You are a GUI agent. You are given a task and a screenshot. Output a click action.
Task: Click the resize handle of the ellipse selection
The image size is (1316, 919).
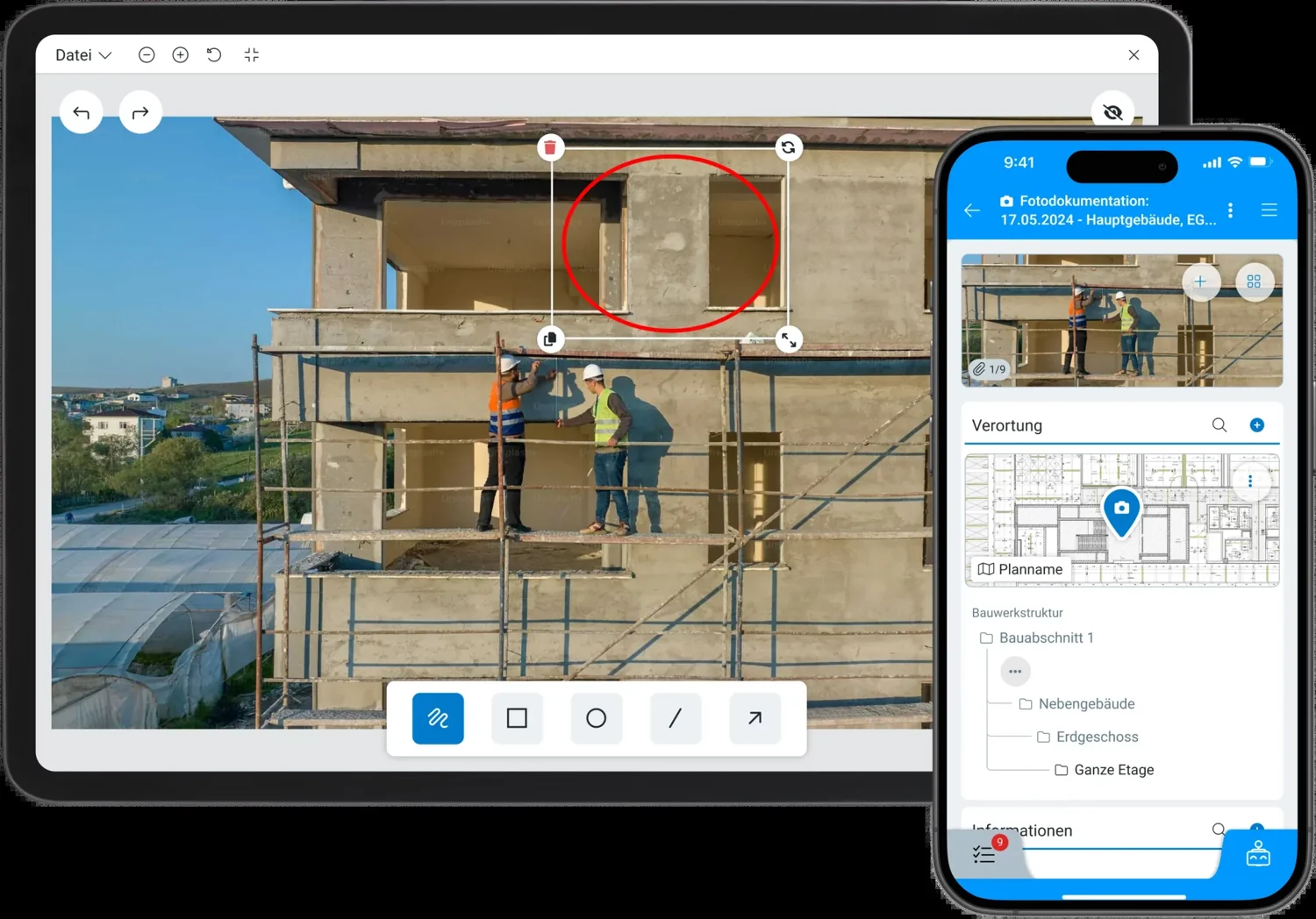(789, 339)
